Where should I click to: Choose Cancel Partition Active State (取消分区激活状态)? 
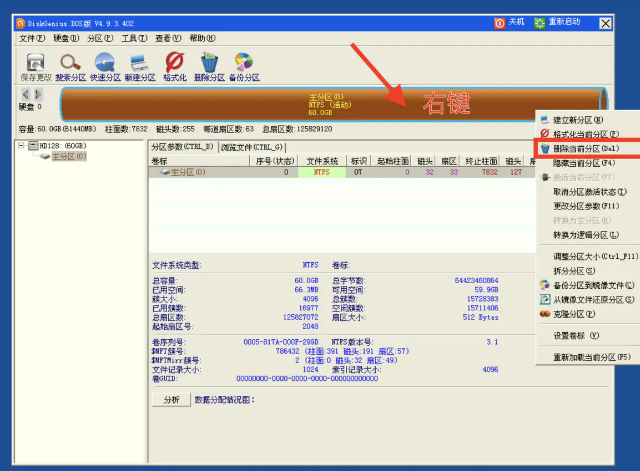pos(588,192)
